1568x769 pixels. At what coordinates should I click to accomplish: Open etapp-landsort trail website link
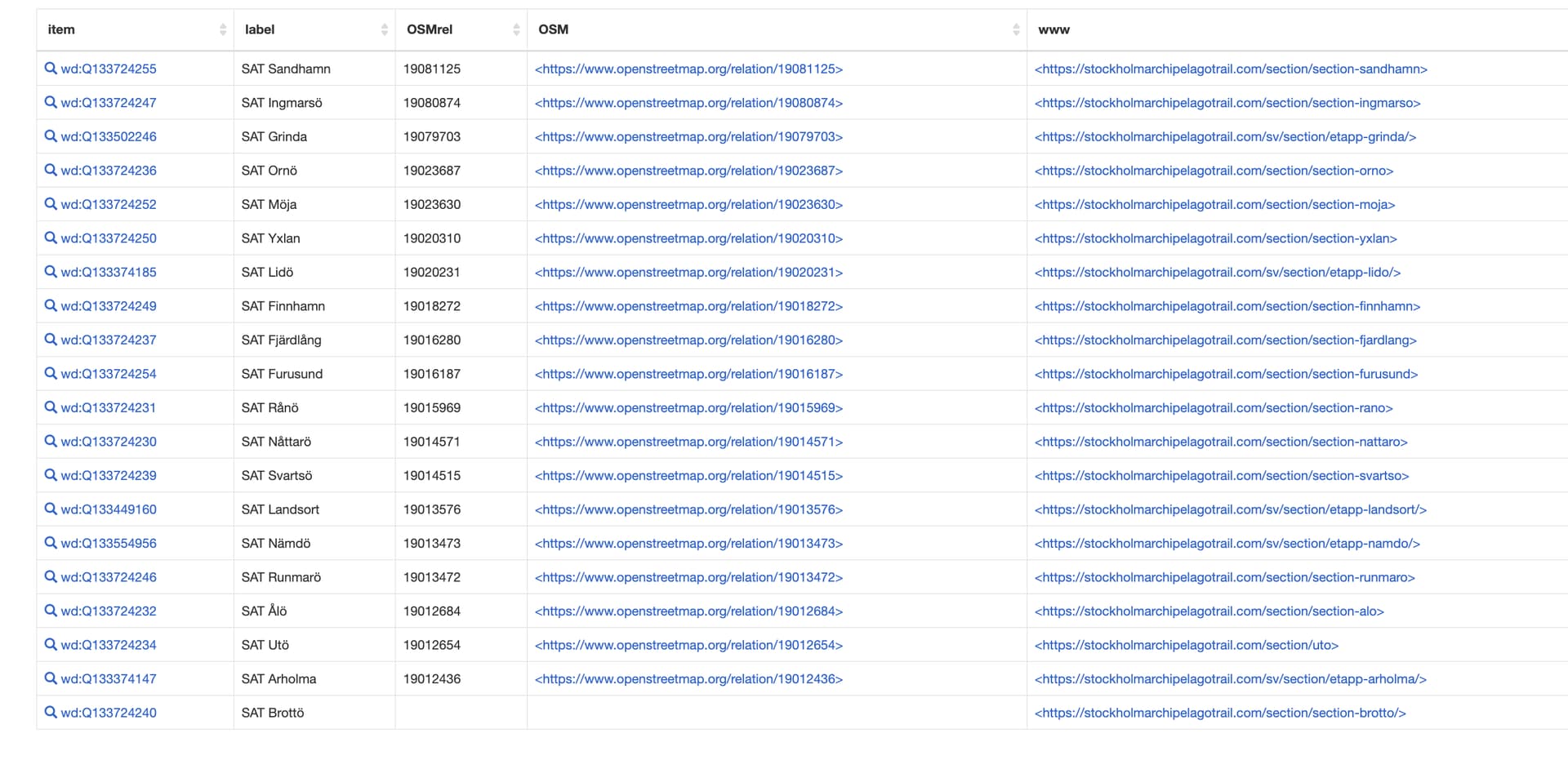(x=1231, y=509)
